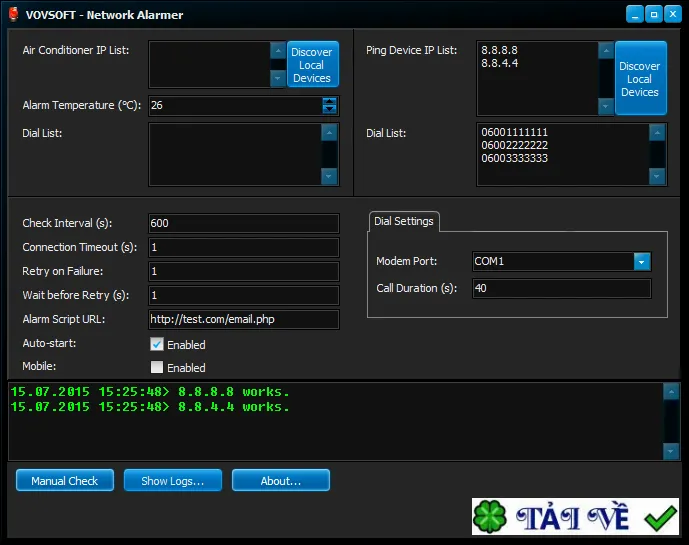Click the green clover icon in banner
Viewport: 689px width, 545px height.
[x=490, y=517]
